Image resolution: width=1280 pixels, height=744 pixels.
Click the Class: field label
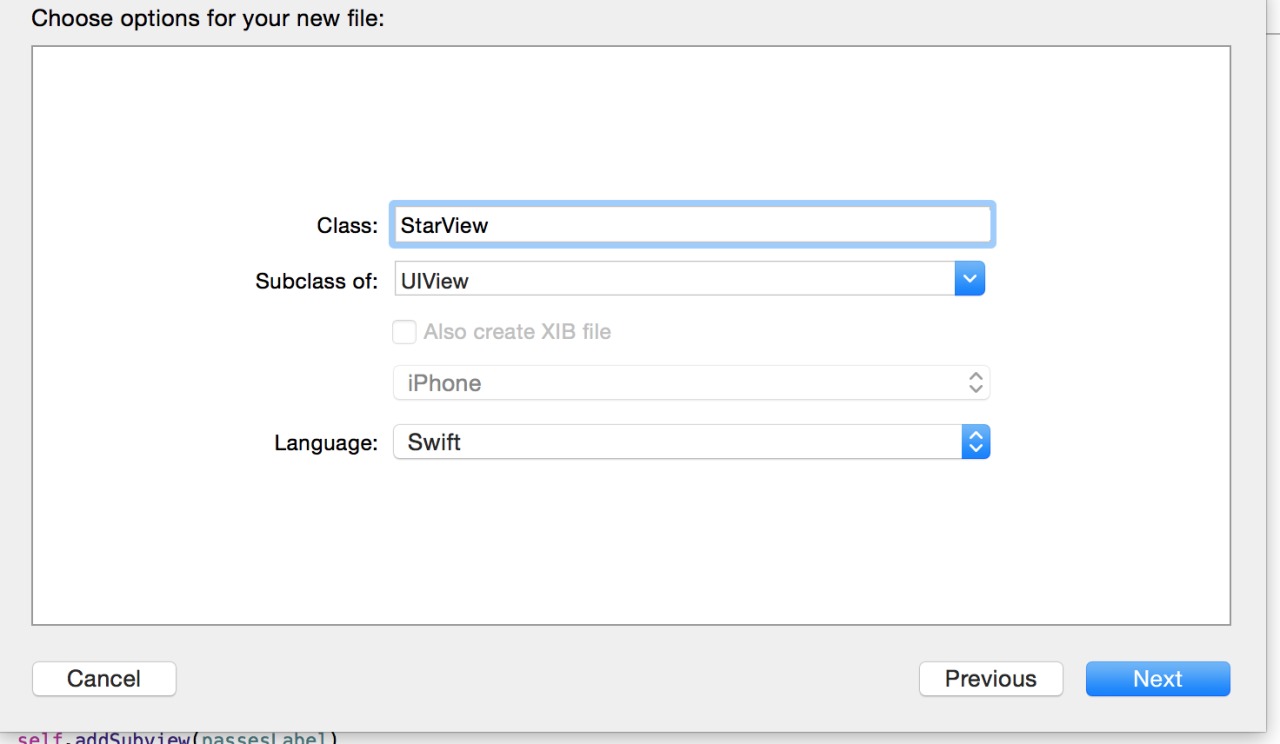(347, 226)
